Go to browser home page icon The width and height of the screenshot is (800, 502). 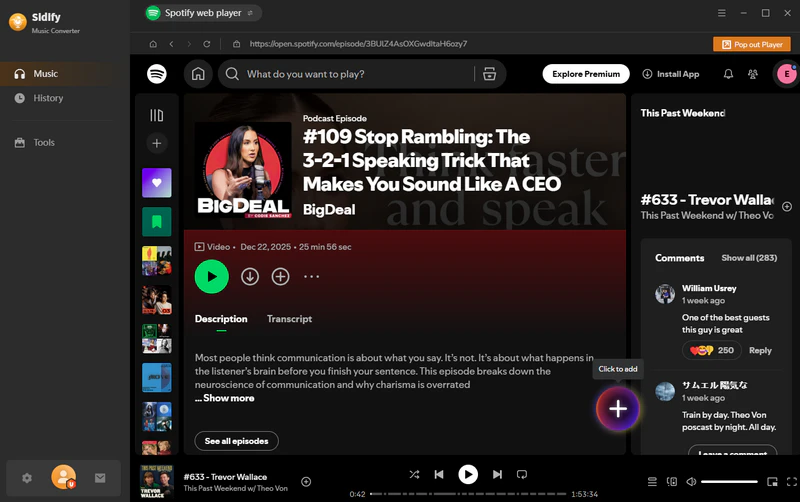[153, 44]
